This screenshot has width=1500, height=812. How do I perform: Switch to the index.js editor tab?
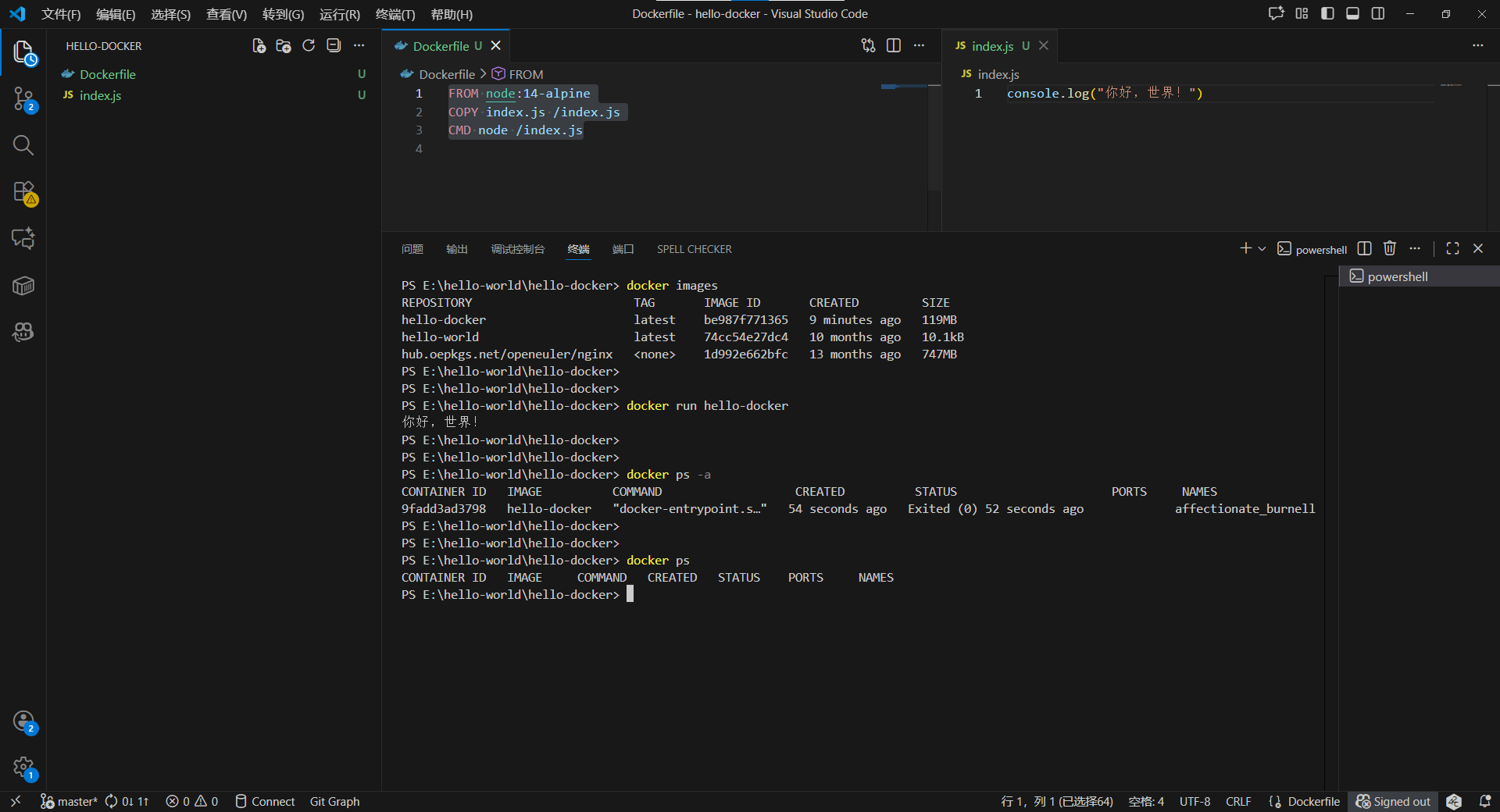992,46
